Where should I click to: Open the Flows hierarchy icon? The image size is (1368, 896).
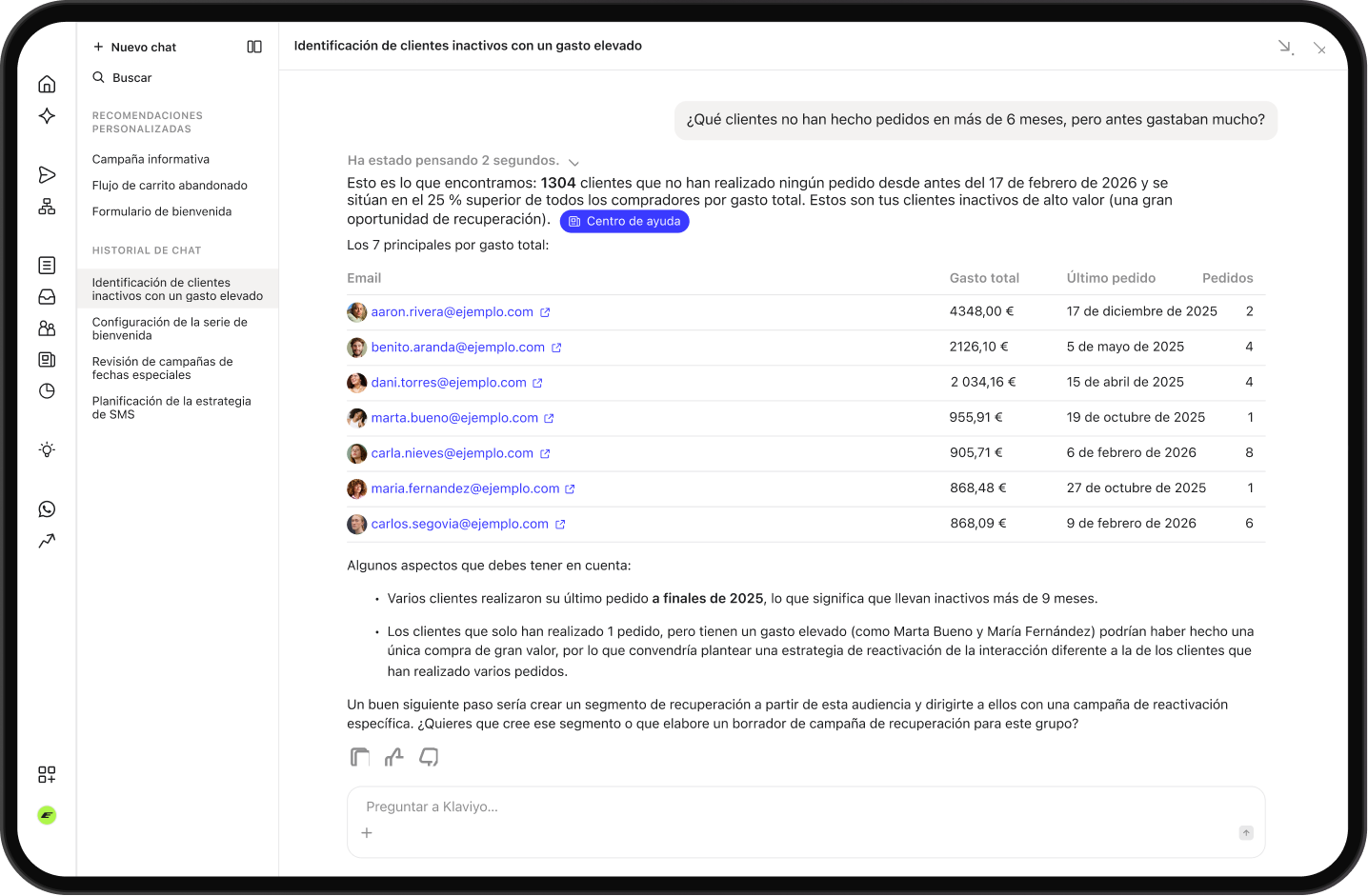click(47, 207)
